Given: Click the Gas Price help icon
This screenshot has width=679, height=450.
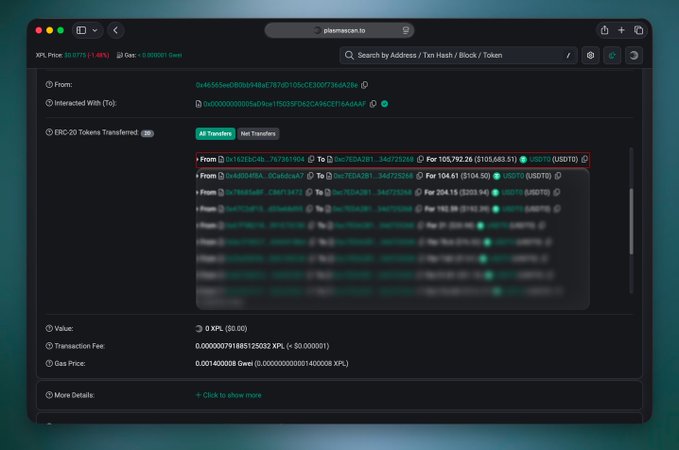Looking at the screenshot, I should [x=49, y=363].
